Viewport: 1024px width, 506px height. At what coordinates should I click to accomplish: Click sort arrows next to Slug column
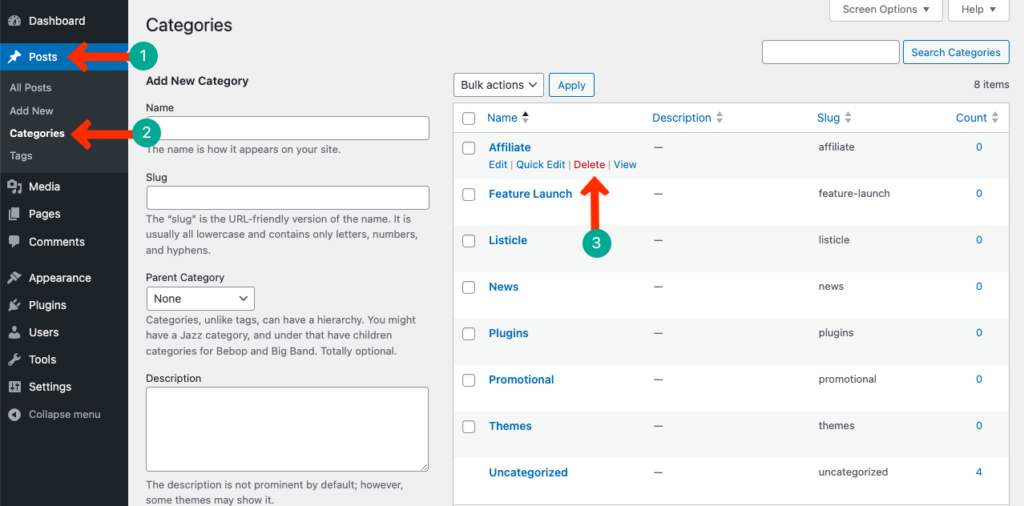848,118
